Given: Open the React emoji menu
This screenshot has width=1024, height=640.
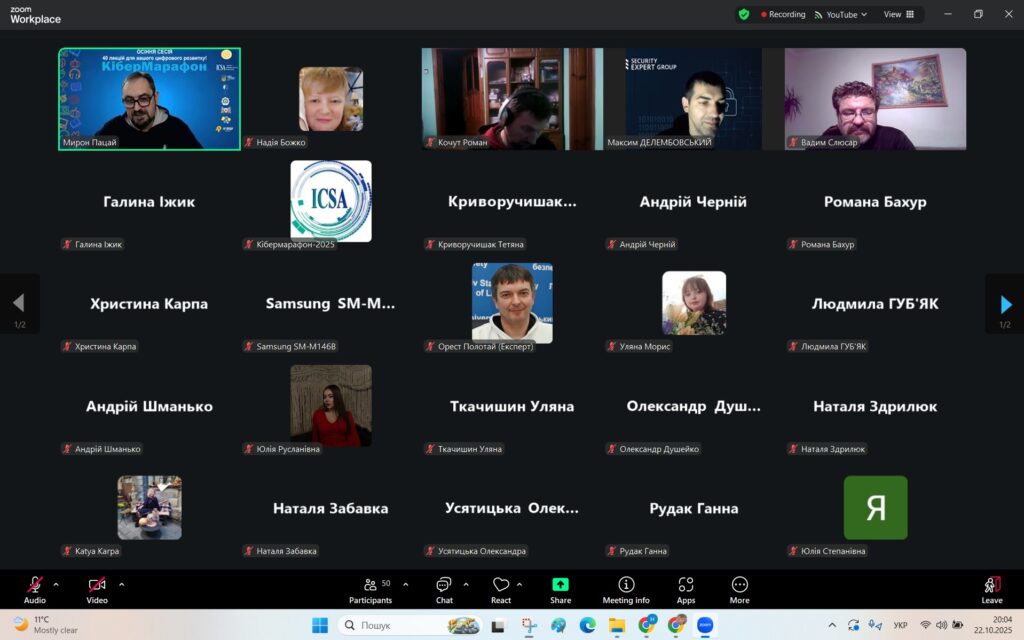Looking at the screenshot, I should [x=501, y=589].
